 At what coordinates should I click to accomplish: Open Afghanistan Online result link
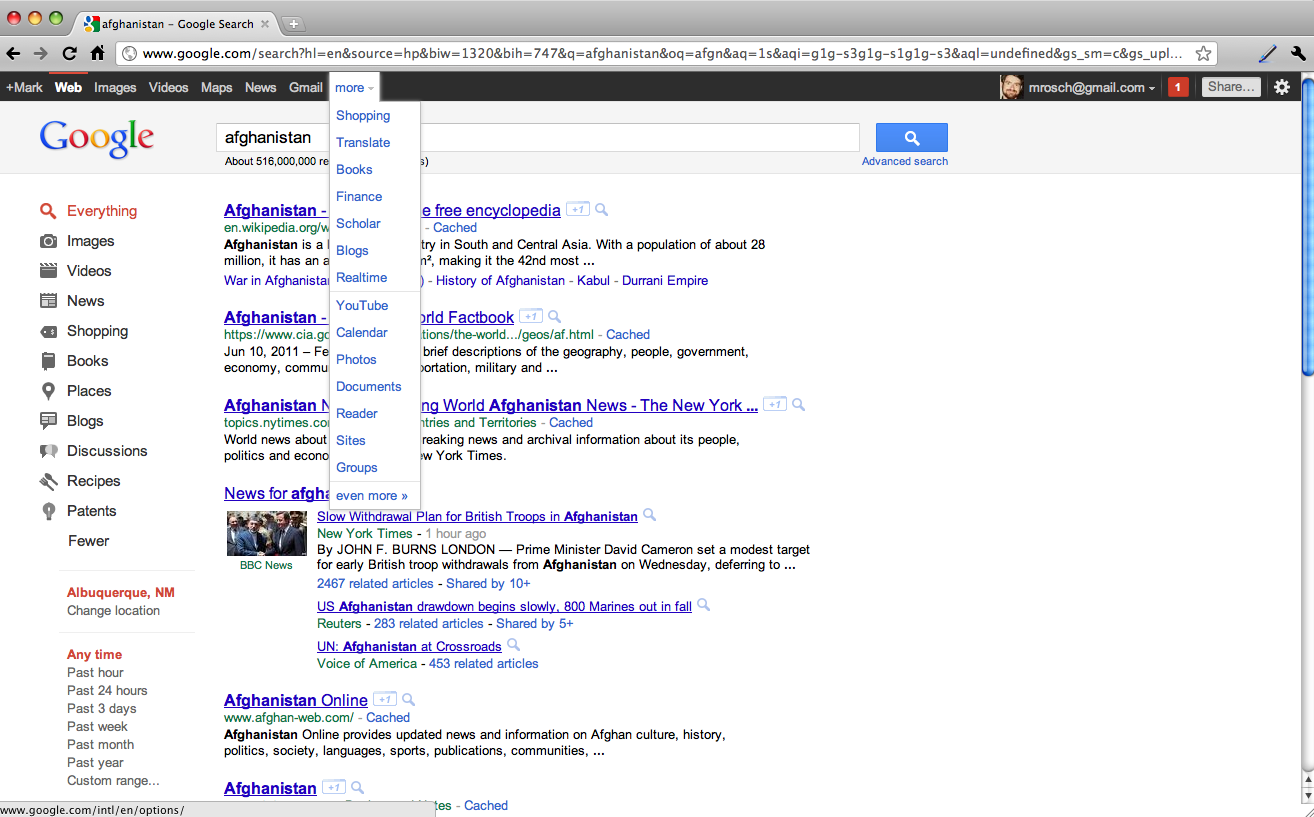tap(296, 700)
